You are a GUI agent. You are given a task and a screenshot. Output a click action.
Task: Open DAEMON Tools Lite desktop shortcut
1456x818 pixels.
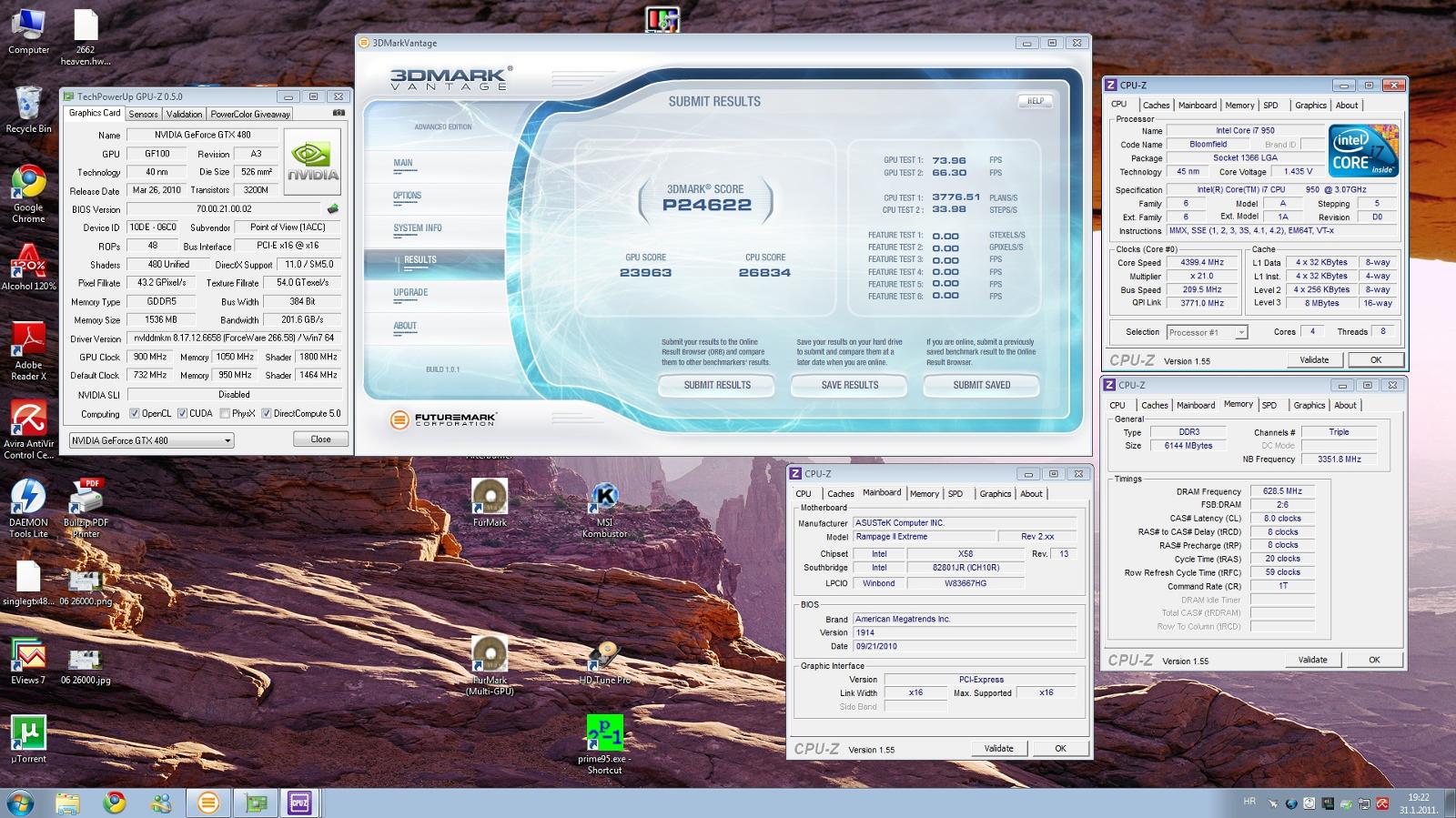click(x=28, y=509)
